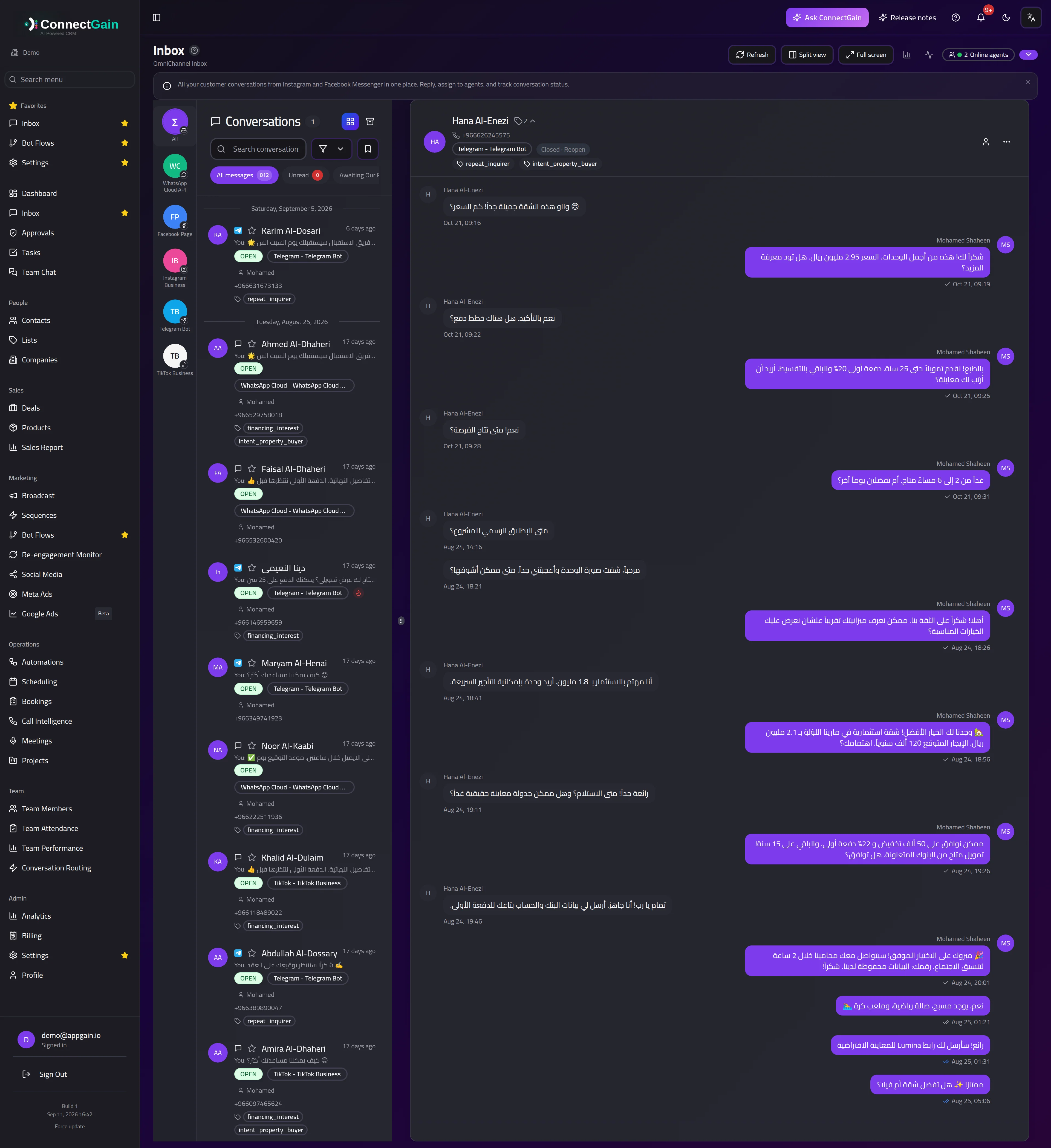
Task: Click Closed · Reopen status badge
Action: [562, 149]
